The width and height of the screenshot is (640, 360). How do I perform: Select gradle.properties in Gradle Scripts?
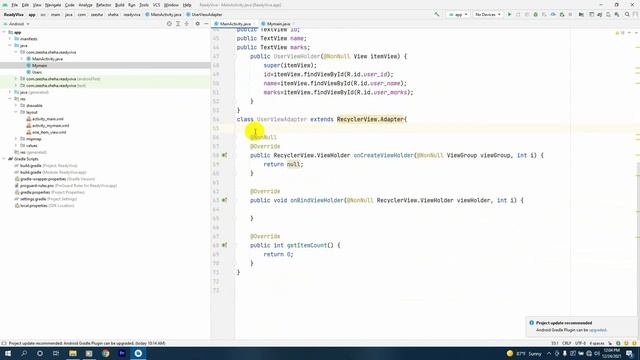coord(35,192)
